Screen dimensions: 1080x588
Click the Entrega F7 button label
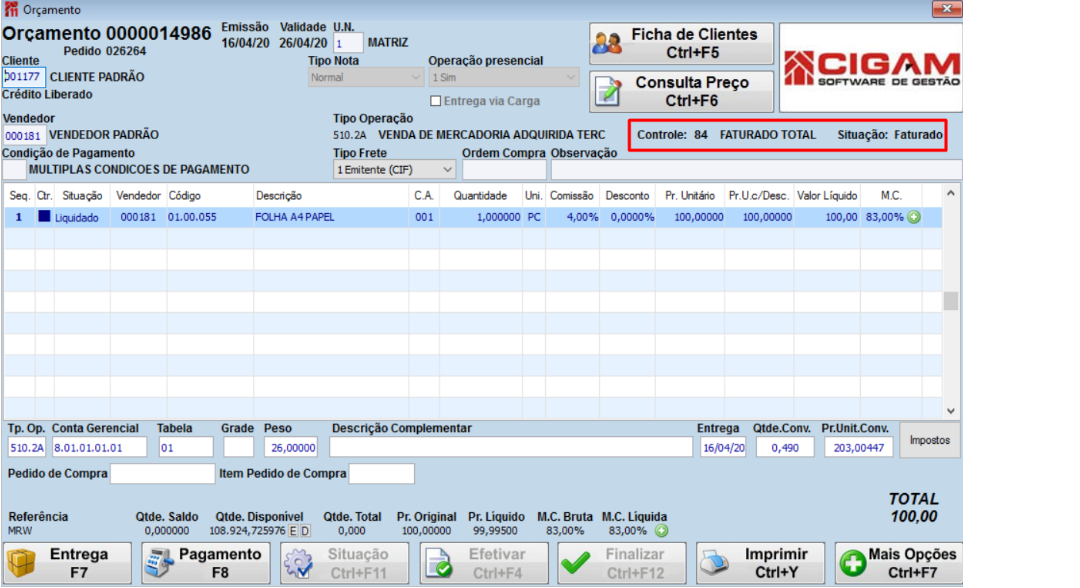79,563
